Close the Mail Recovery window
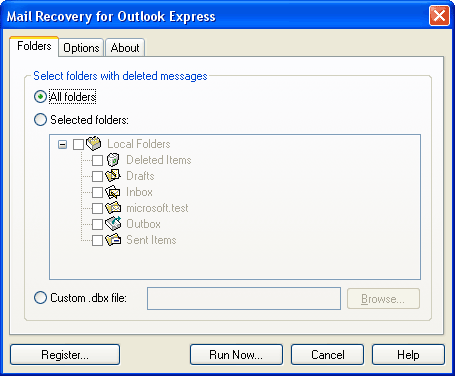Image resolution: width=455 pixels, height=376 pixels. [x=439, y=16]
